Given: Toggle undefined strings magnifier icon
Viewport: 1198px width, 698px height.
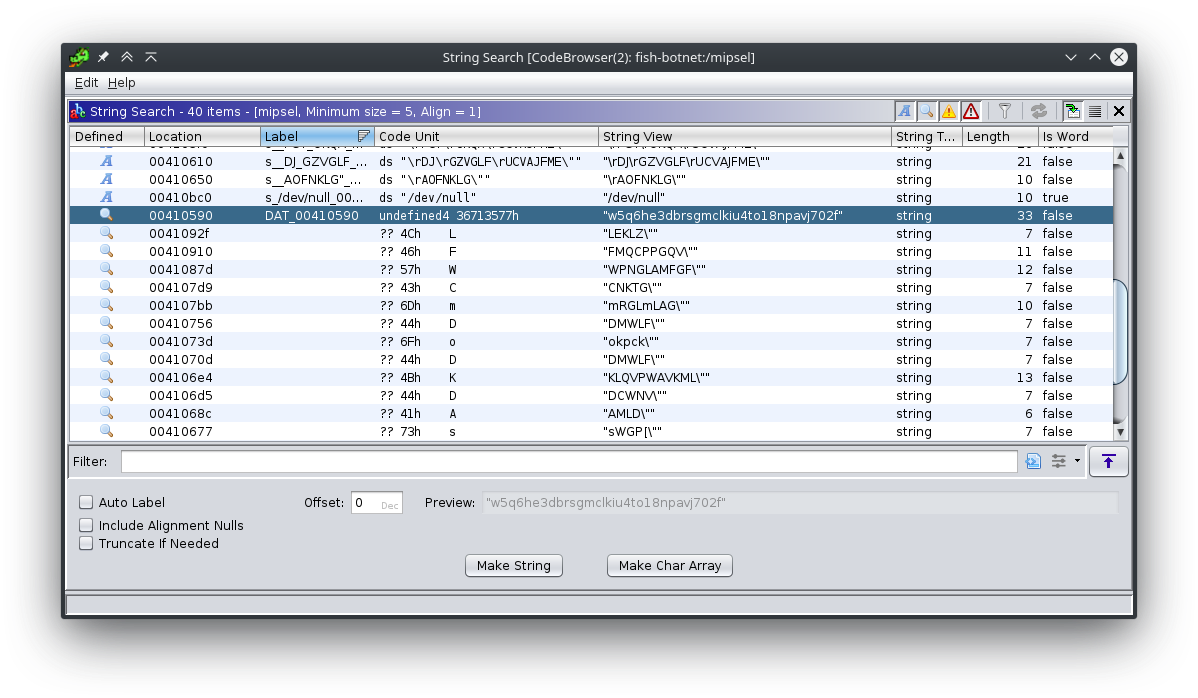Looking at the screenshot, I should 926,111.
